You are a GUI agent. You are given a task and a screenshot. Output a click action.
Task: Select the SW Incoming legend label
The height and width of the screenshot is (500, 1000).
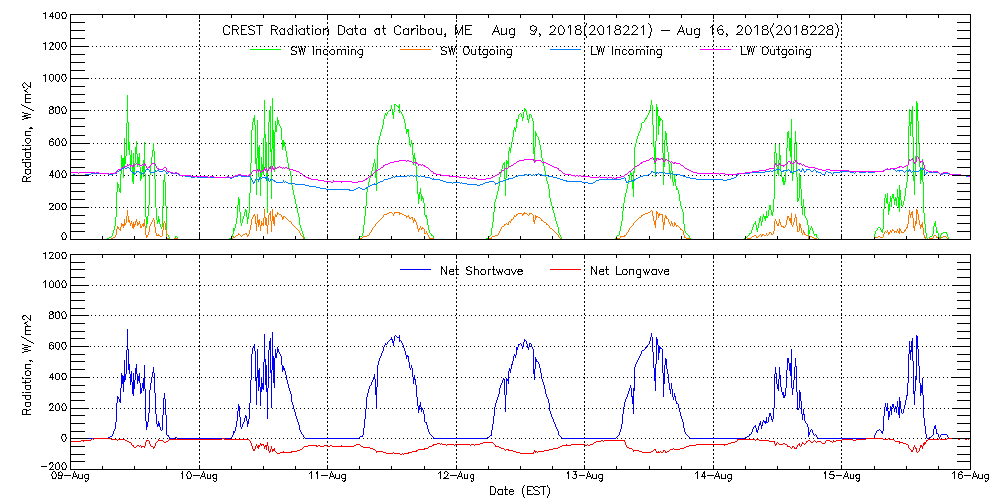326,52
